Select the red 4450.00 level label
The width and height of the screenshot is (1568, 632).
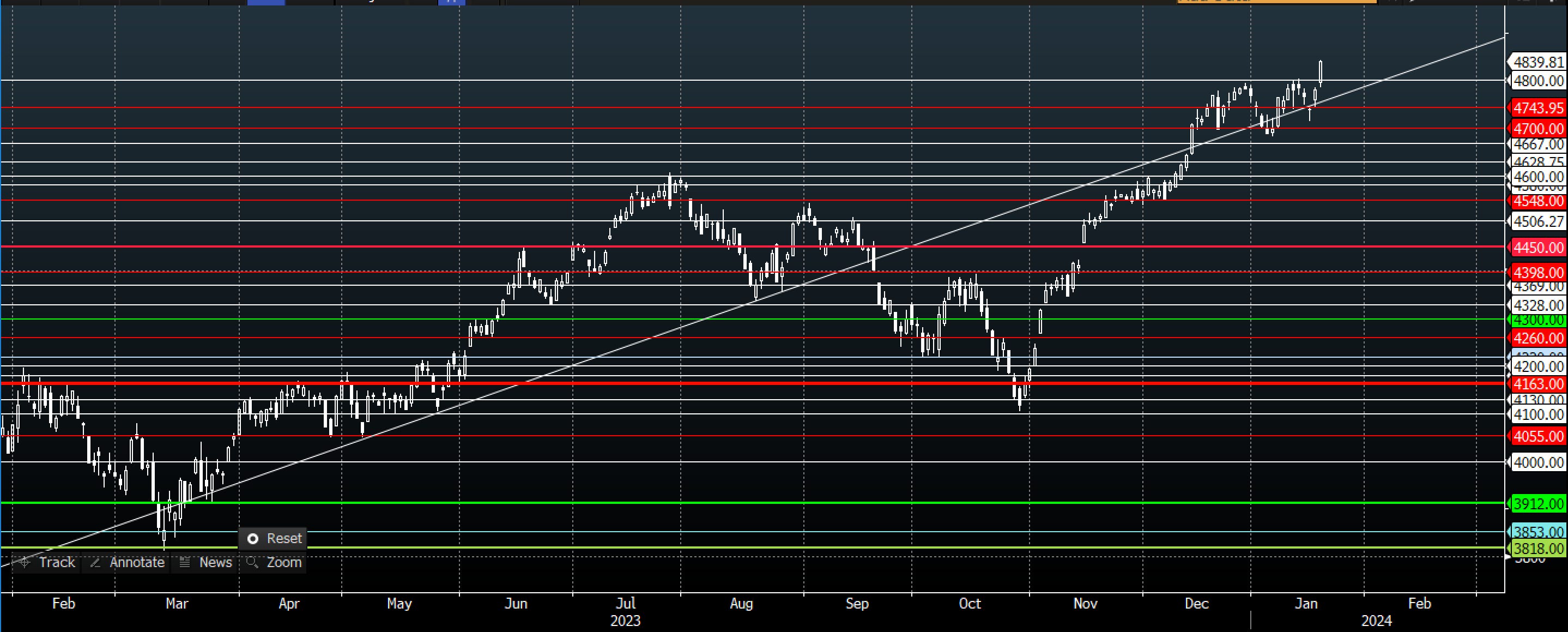(1537, 247)
